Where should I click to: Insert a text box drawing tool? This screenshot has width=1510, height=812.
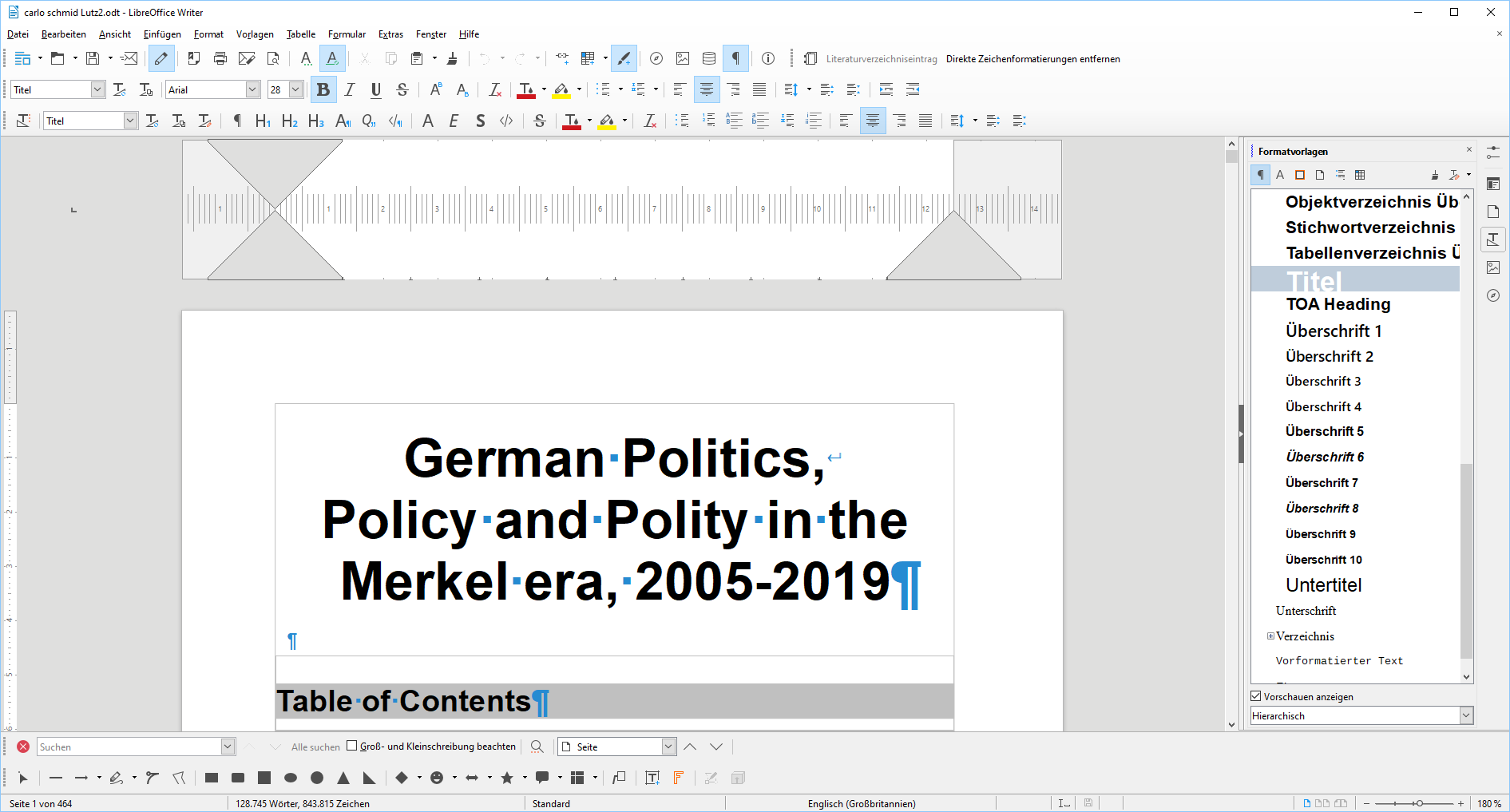point(652,778)
